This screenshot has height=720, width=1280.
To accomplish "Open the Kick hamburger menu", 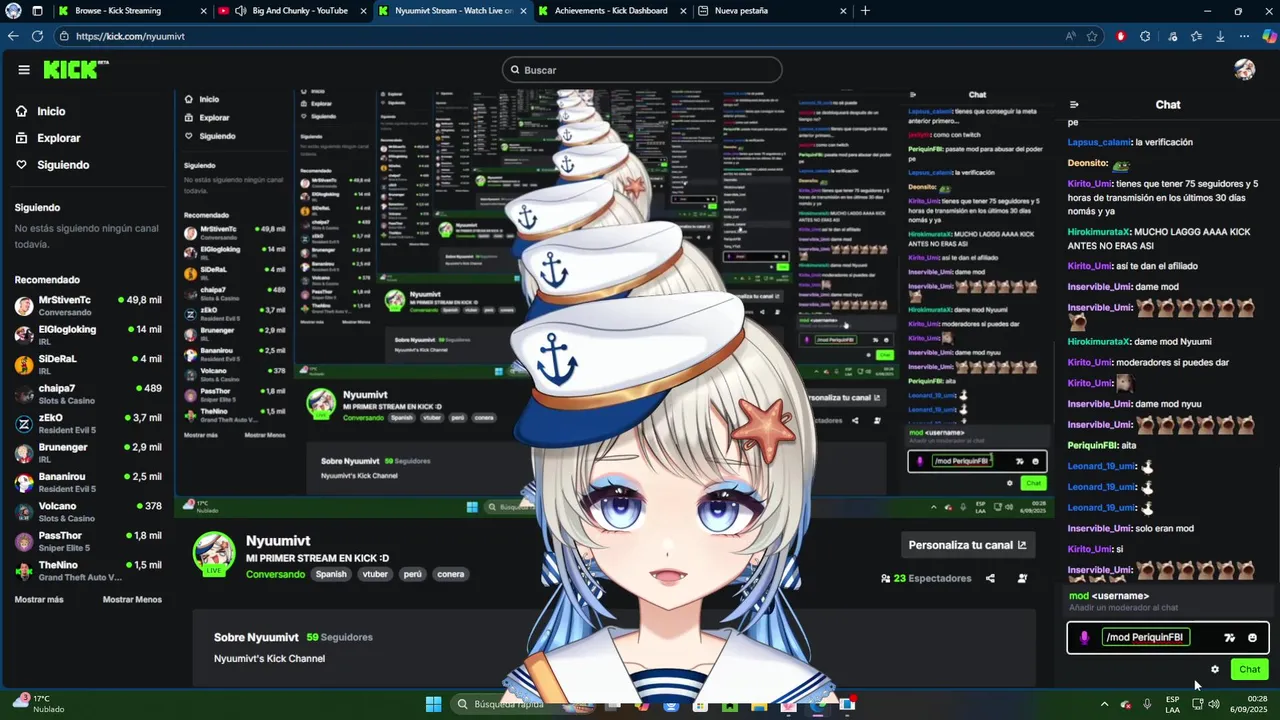I will click(24, 70).
